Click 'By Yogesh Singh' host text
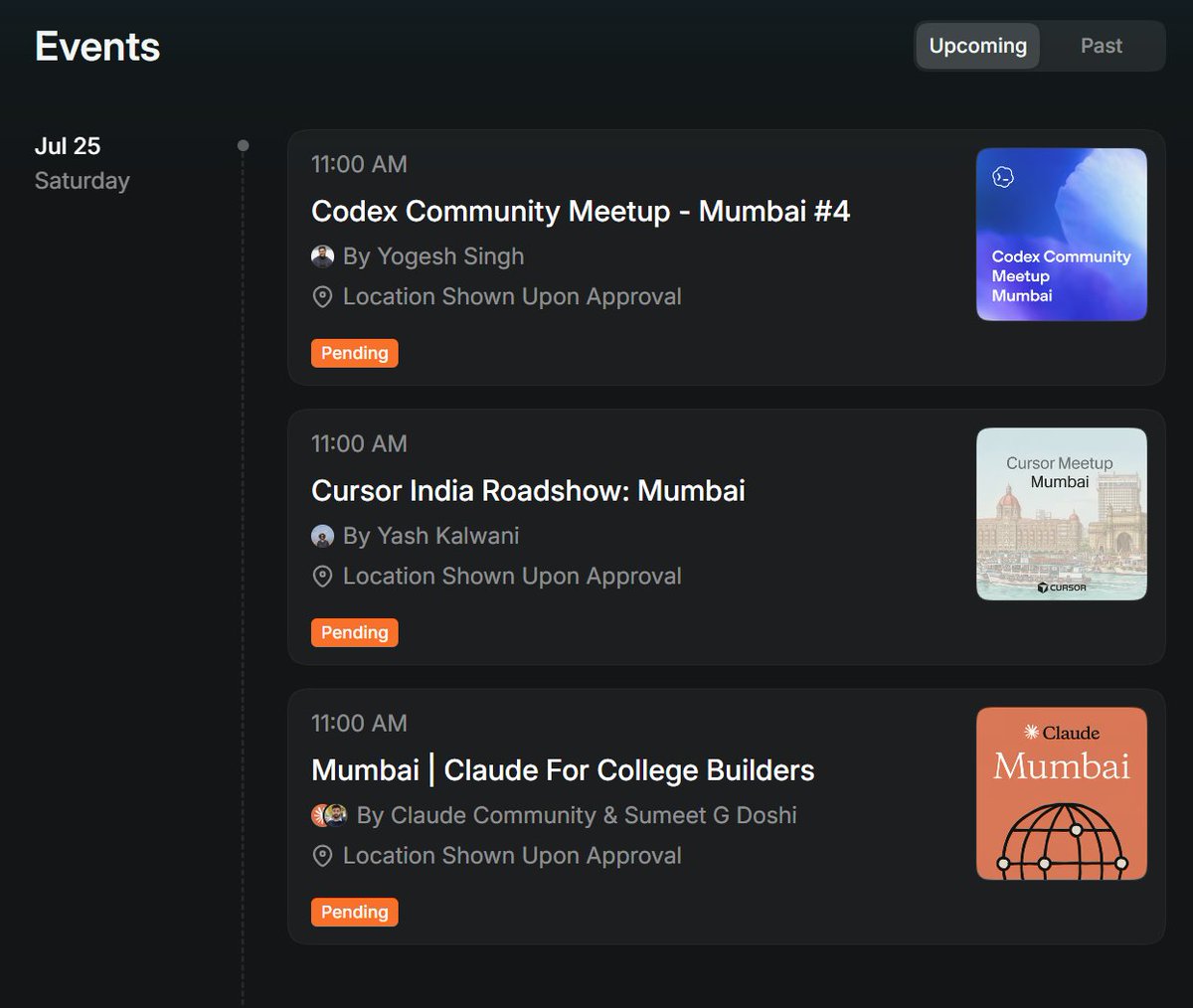Image resolution: width=1193 pixels, height=1008 pixels. pos(433,256)
